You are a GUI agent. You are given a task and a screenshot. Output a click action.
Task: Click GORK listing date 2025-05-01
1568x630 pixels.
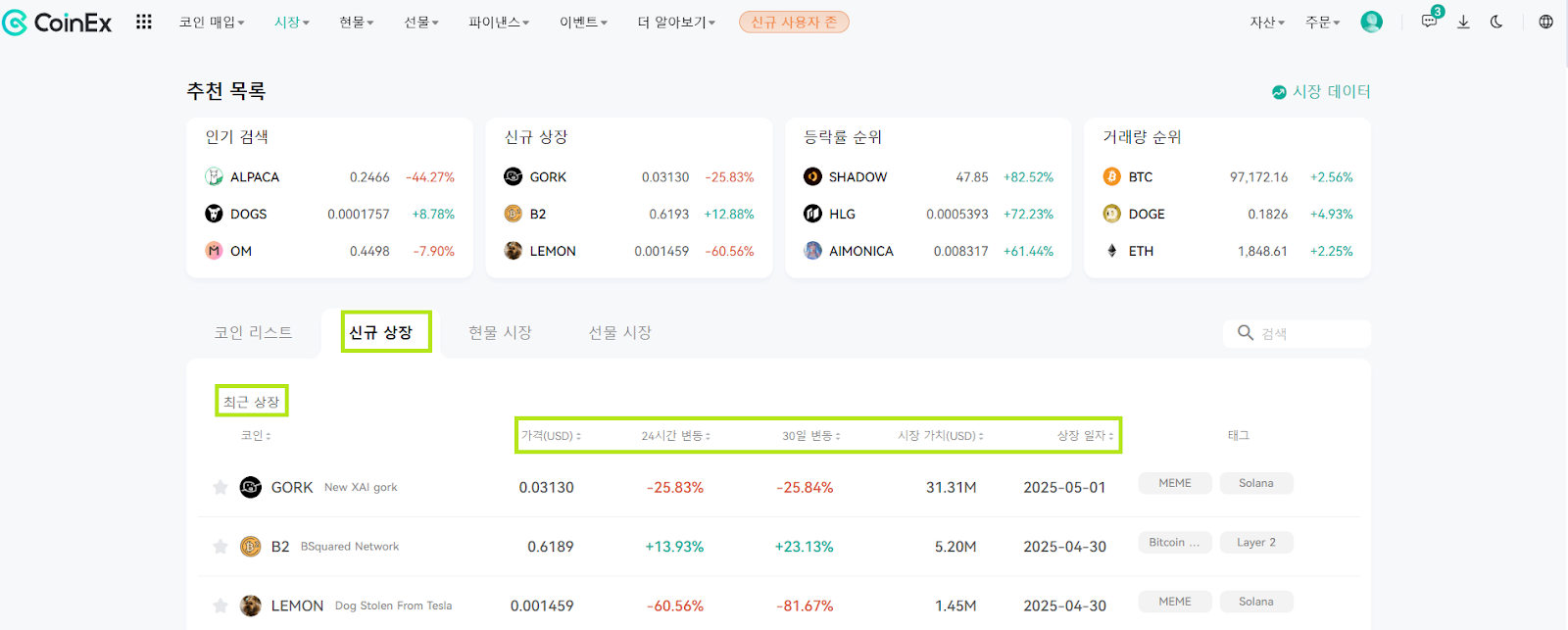coord(1064,487)
